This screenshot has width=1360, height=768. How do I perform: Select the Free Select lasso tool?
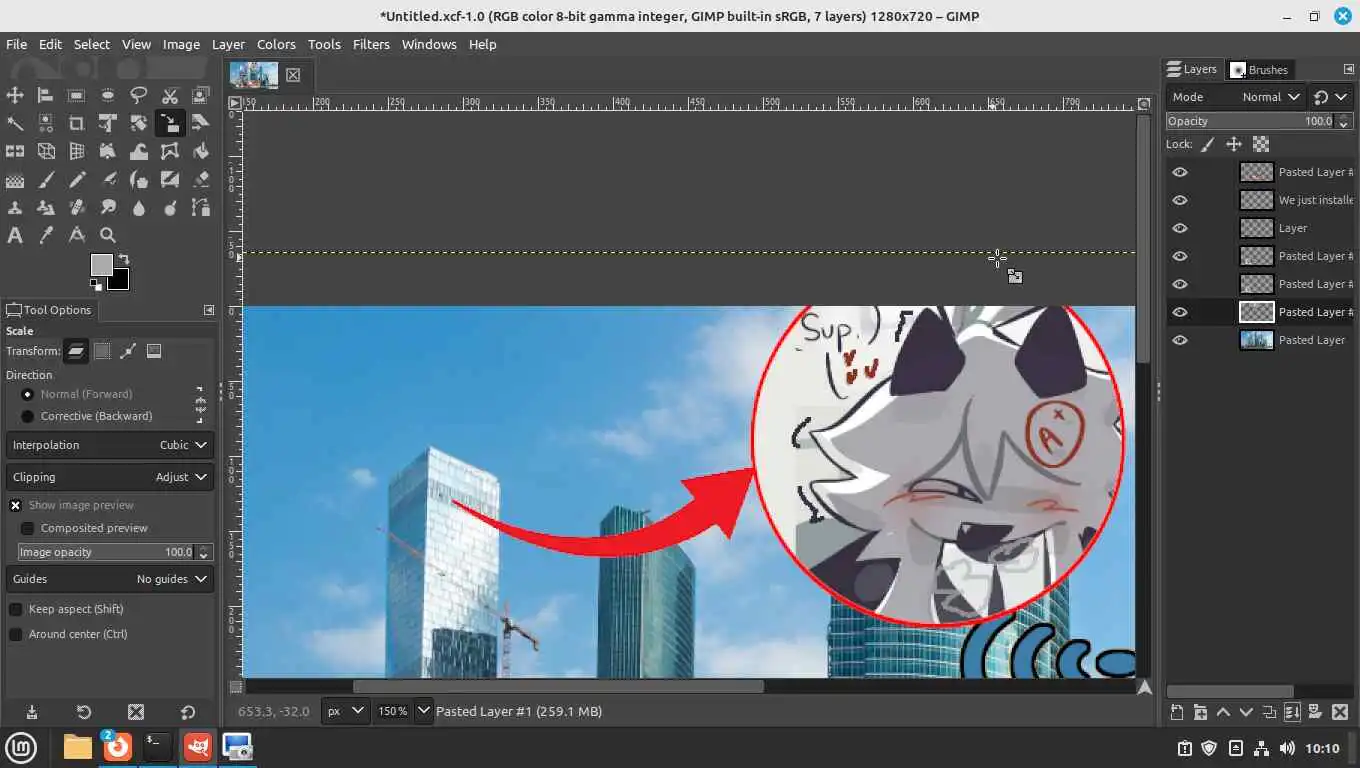point(139,95)
